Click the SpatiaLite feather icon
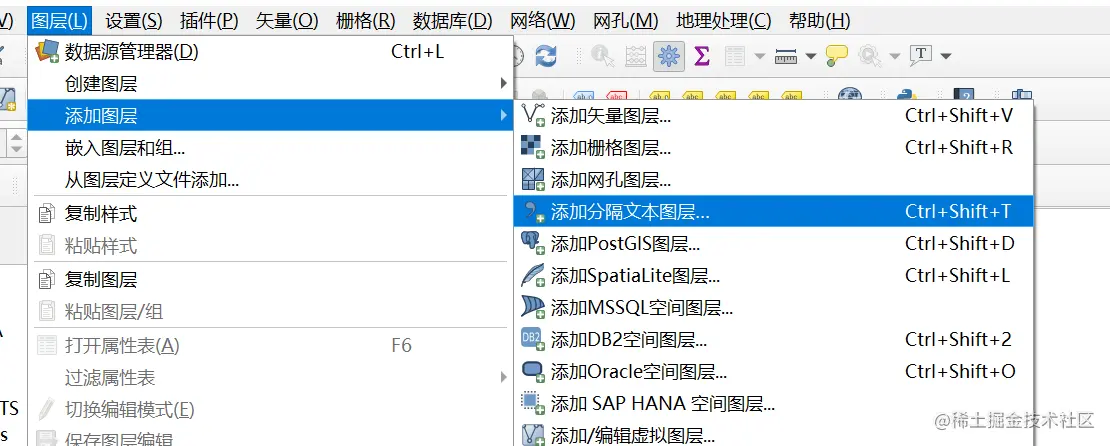Screen dimensions: 1110x446 [533, 275]
